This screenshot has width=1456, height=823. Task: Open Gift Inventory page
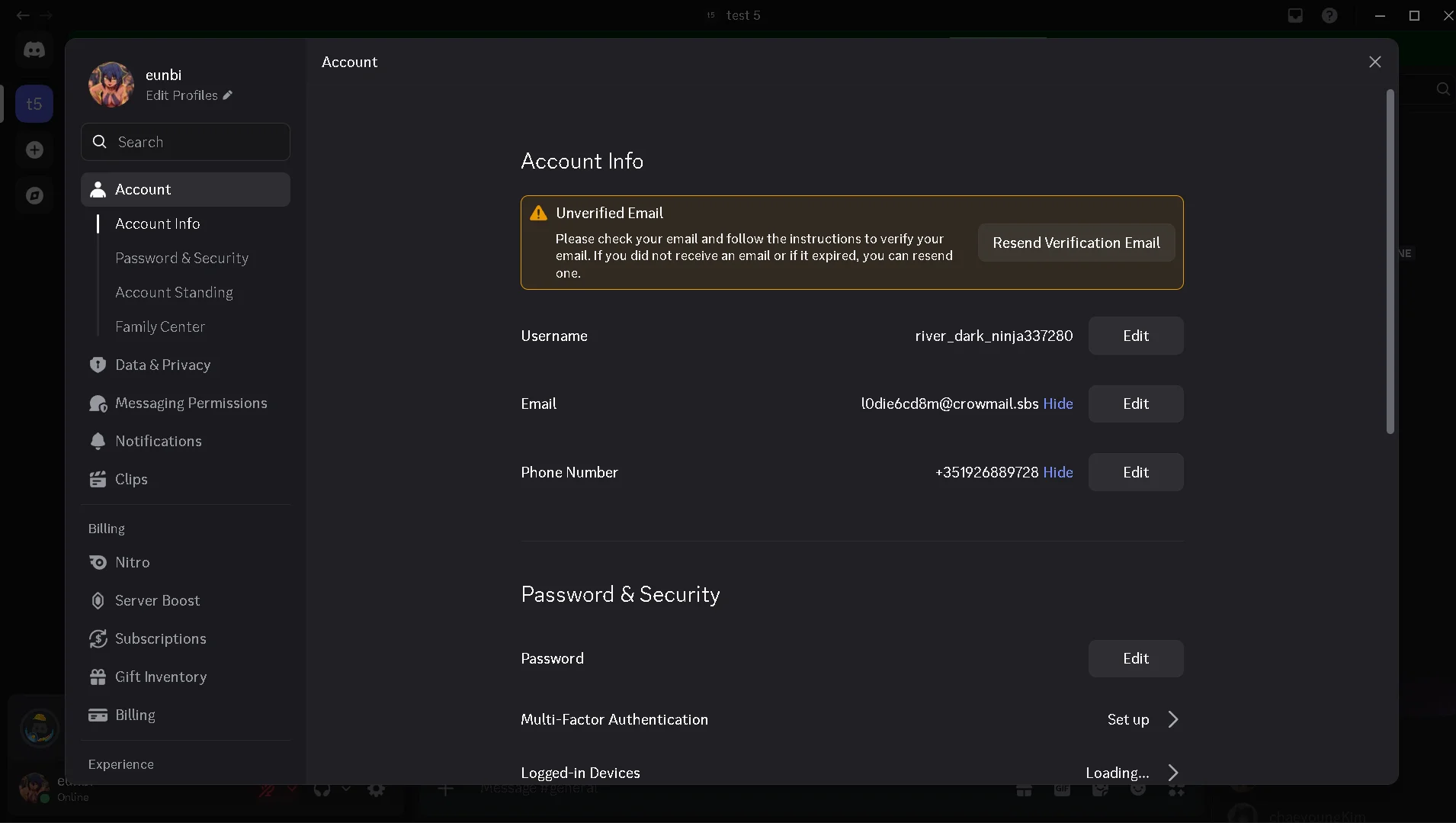(x=185, y=677)
